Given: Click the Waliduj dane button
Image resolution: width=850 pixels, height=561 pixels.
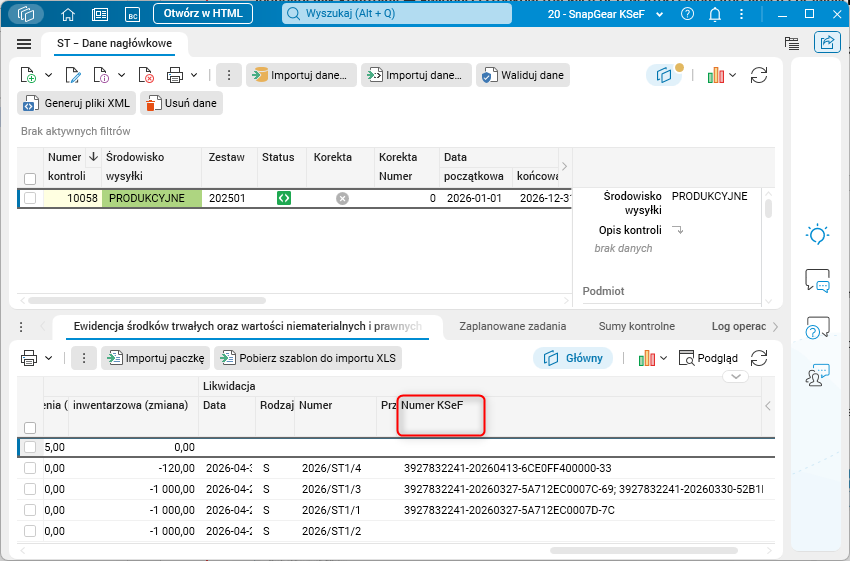Looking at the screenshot, I should 523,75.
